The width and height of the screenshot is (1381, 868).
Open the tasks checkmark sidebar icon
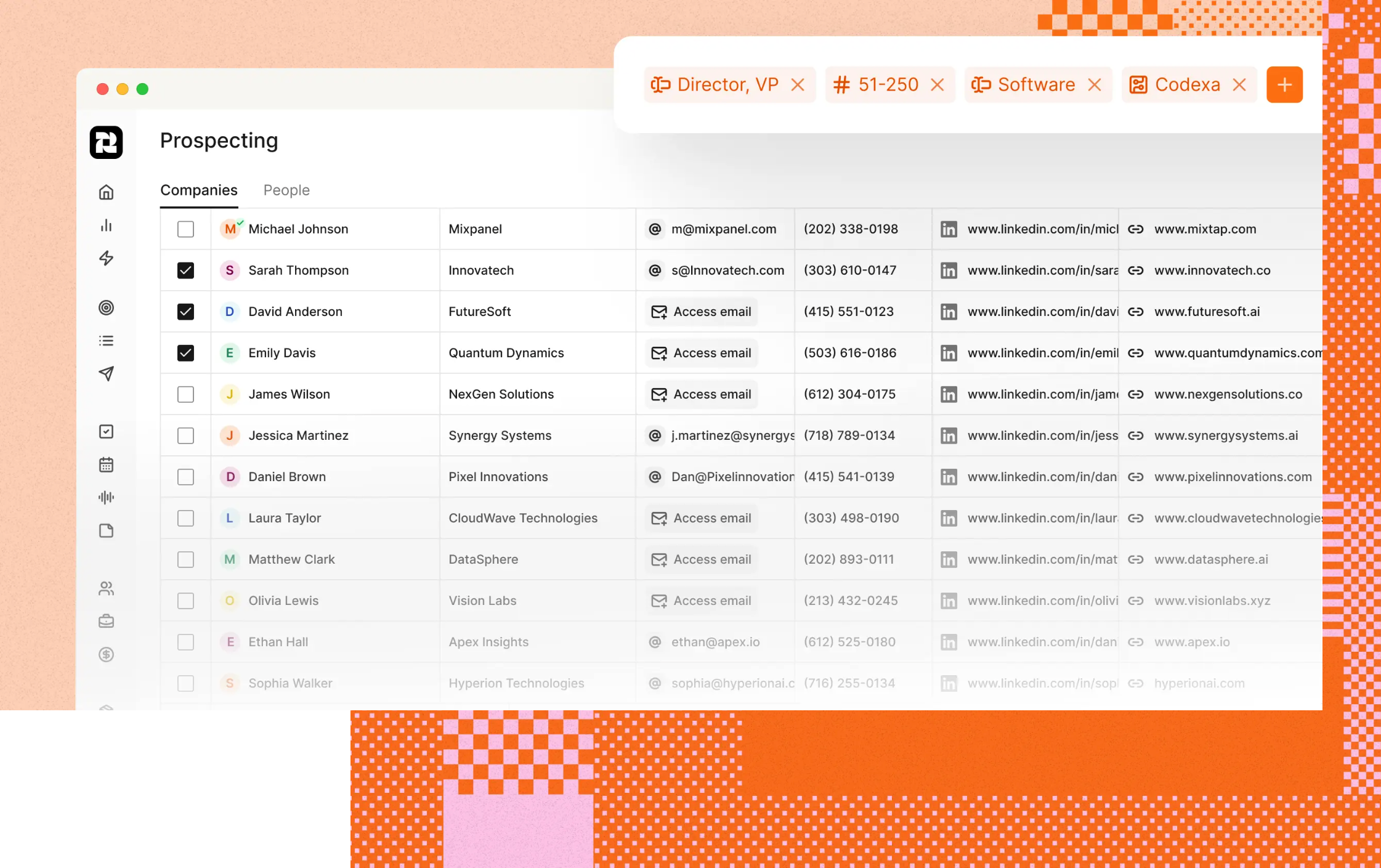click(x=106, y=431)
